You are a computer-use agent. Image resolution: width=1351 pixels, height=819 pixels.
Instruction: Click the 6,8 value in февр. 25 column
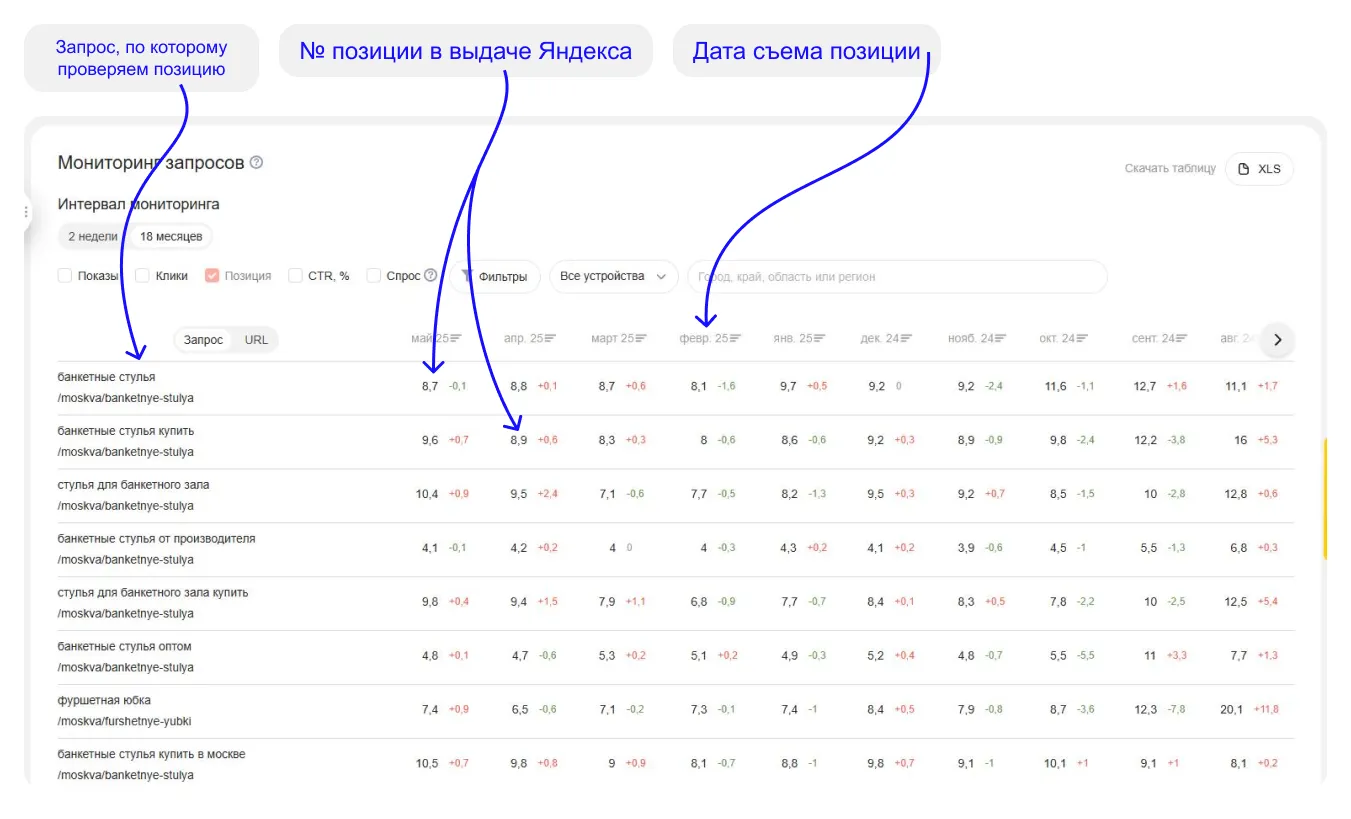tap(698, 602)
